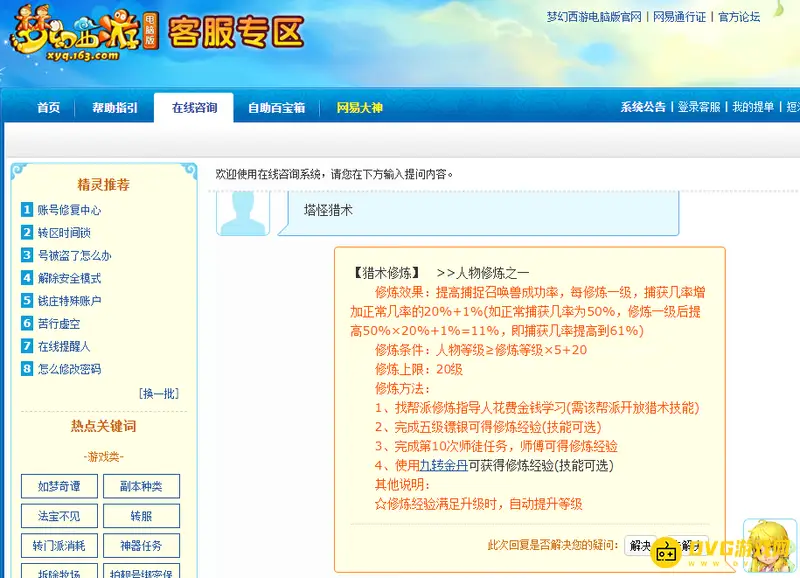Click the 客服专区 title banner
800x578 pixels.
pyautogui.click(x=236, y=32)
